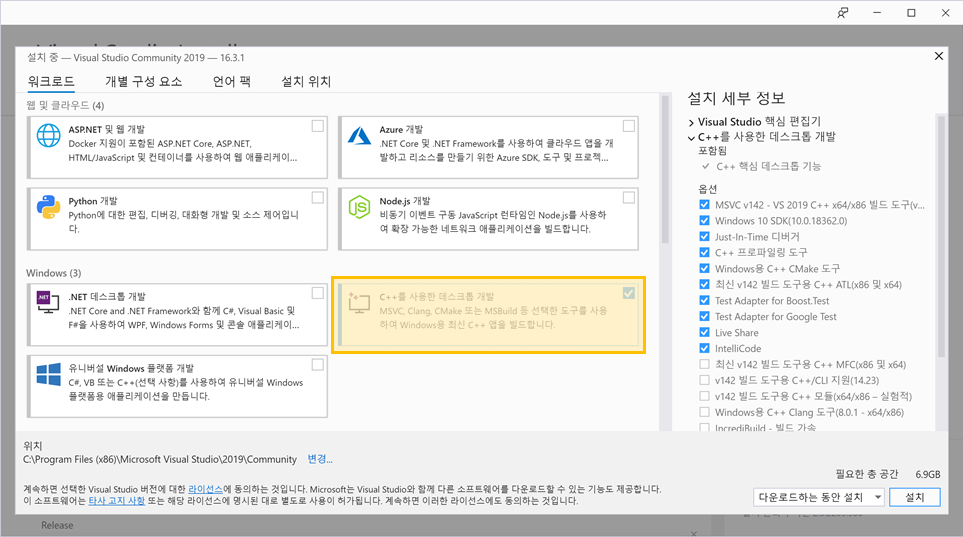
Task: Uncheck Just-In-Time debugger option
Action: pos(704,237)
